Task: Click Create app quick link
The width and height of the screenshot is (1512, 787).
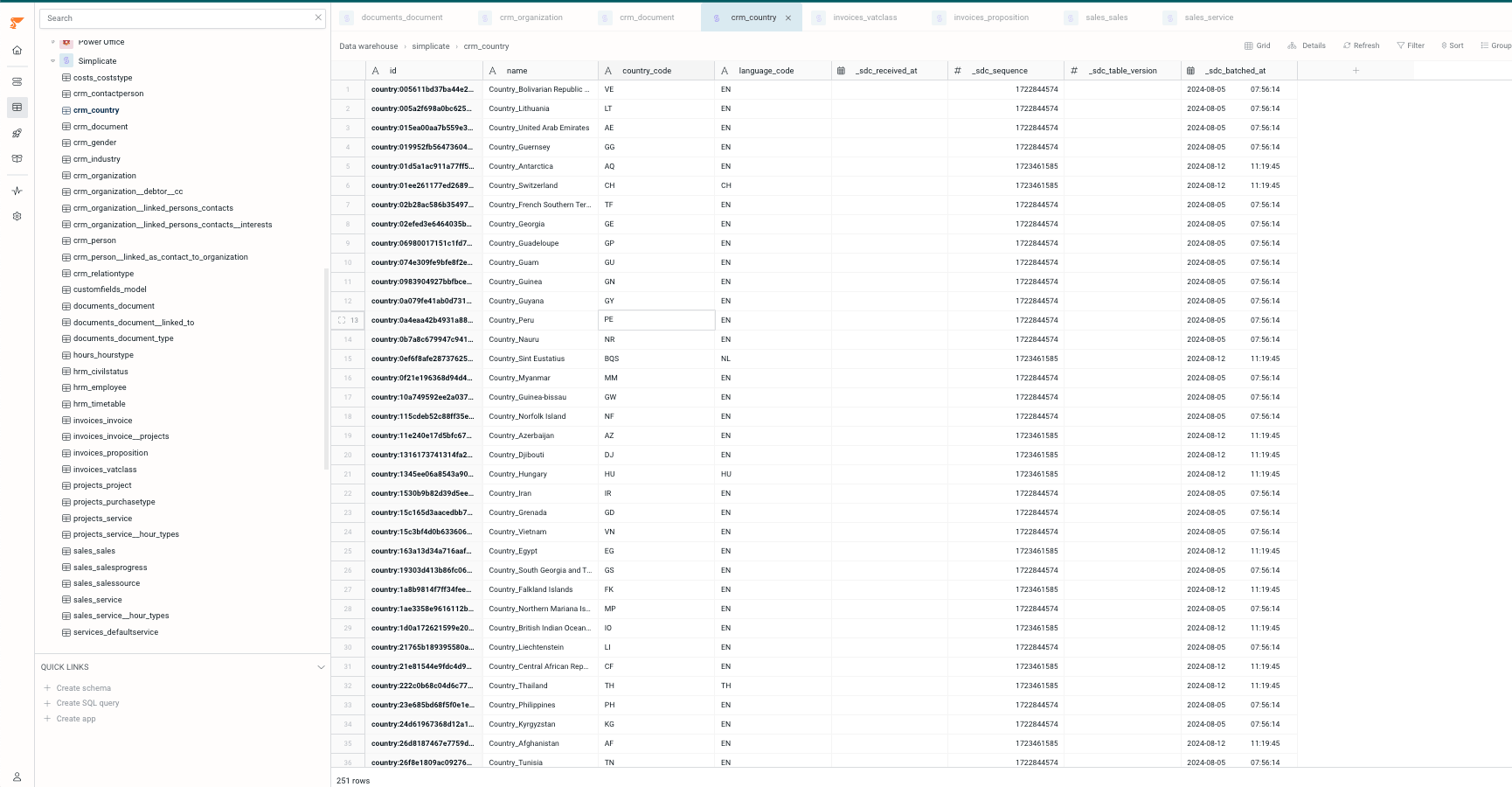Action: (x=69, y=719)
